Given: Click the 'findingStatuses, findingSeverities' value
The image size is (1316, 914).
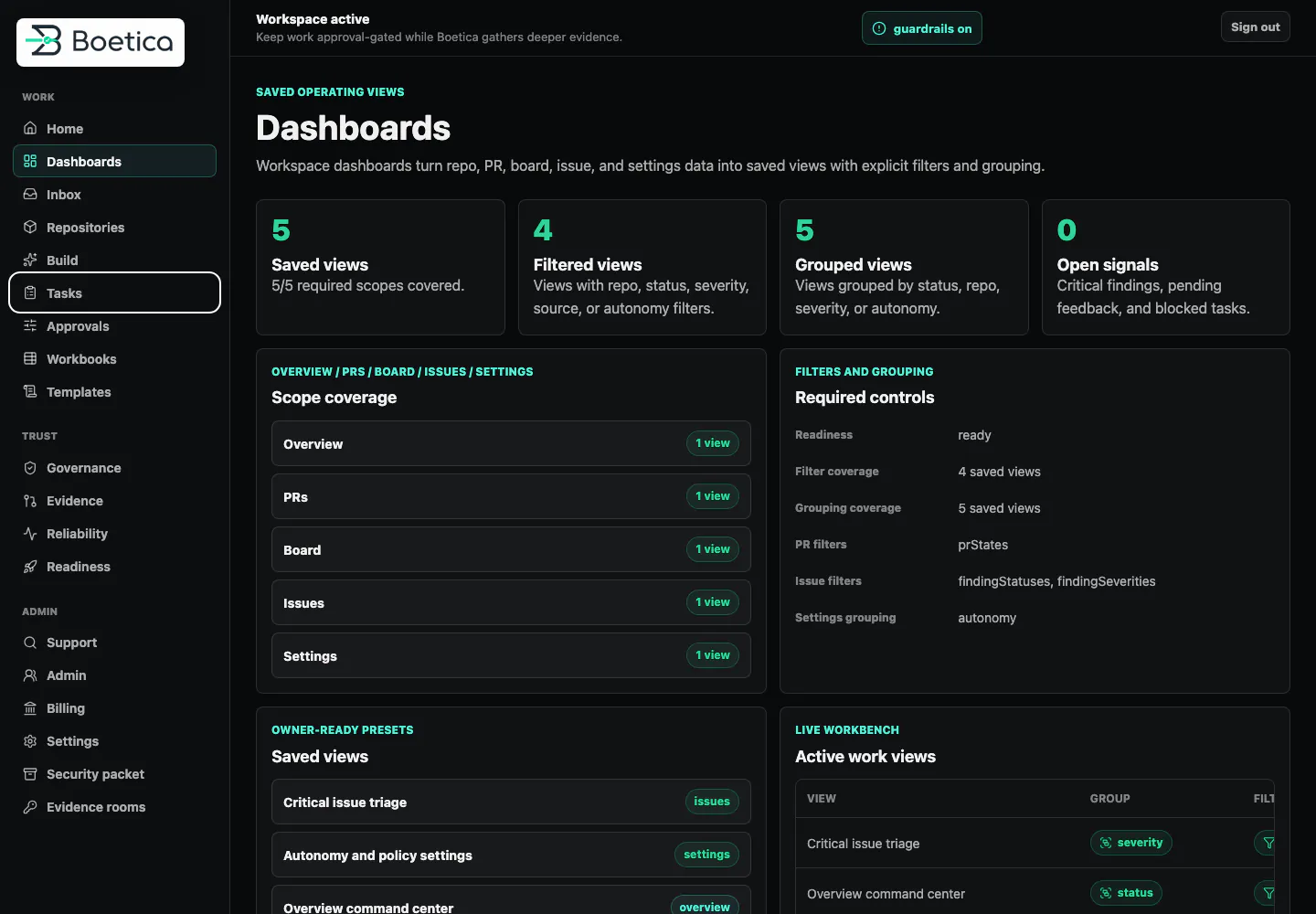Looking at the screenshot, I should click(1056, 581).
